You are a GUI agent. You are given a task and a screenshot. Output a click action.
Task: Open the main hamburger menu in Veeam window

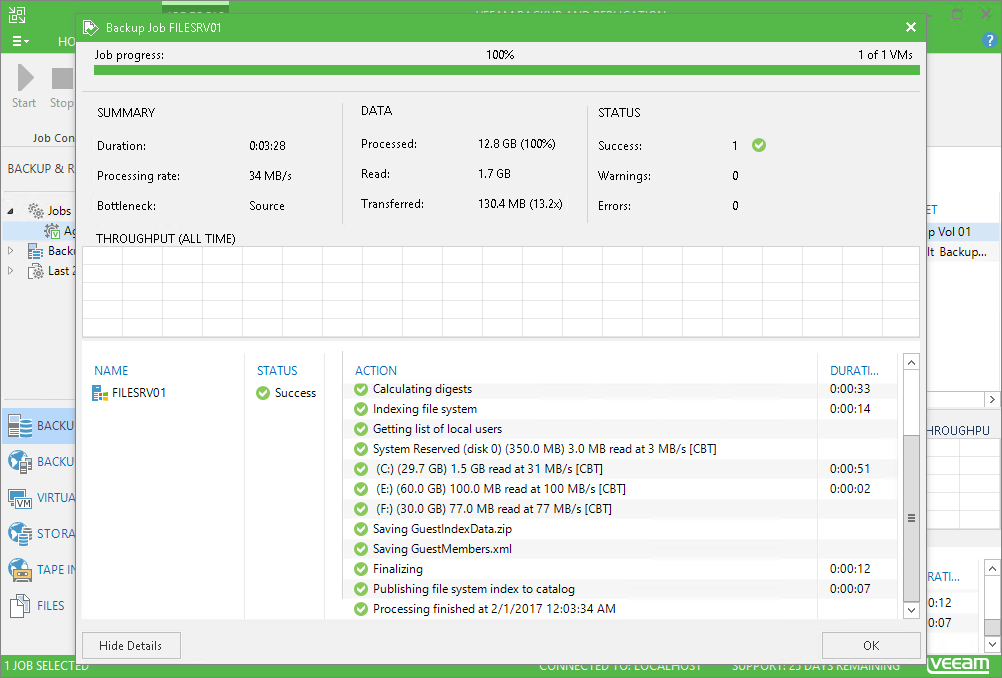[20, 41]
